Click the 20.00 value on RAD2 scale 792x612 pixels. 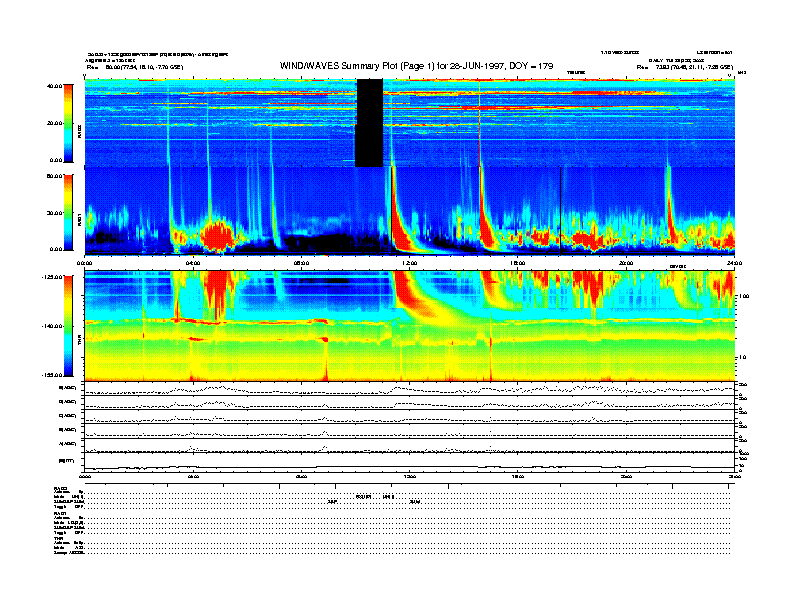point(54,123)
